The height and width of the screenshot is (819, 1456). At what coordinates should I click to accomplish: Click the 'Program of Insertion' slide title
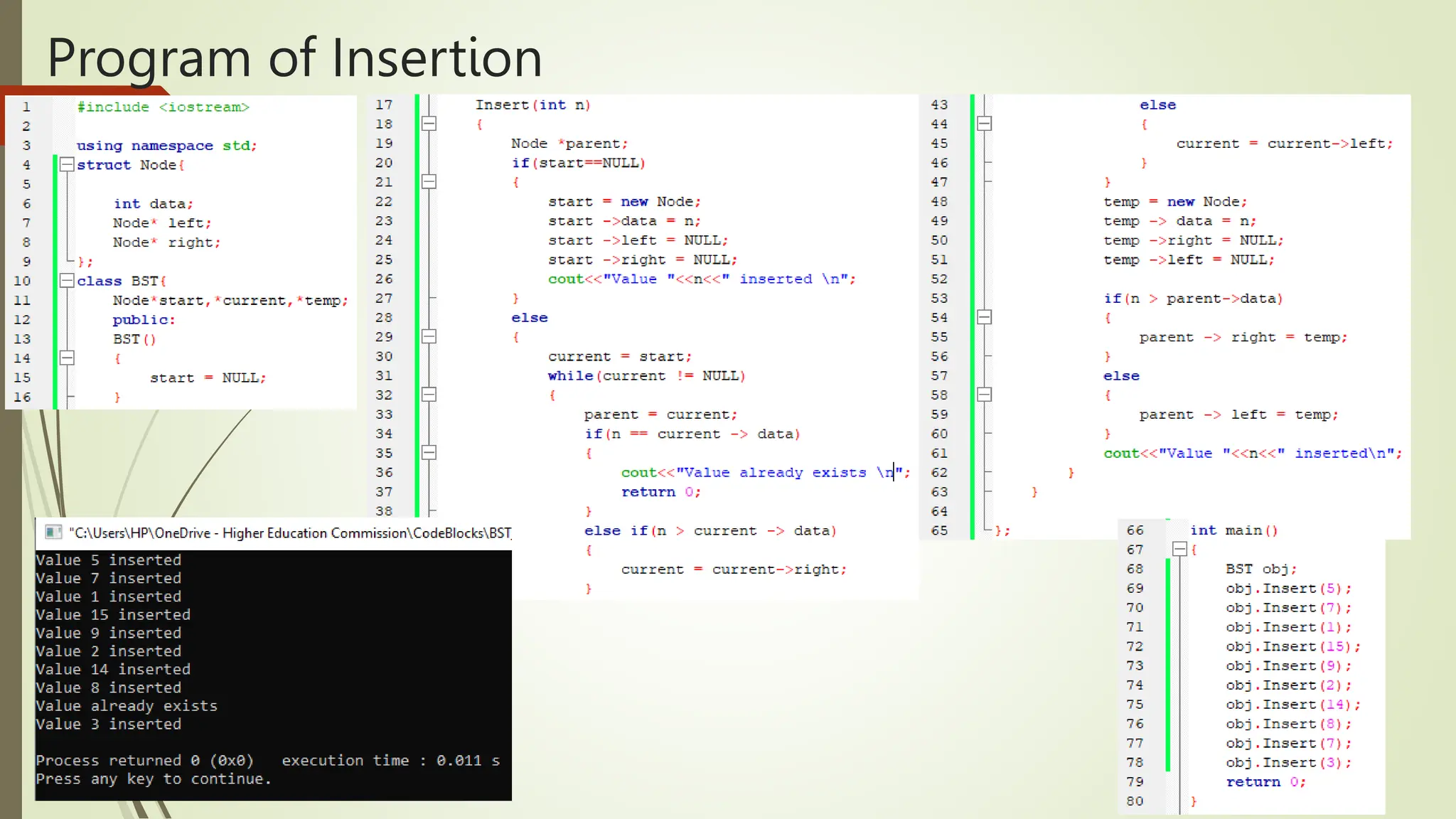(295, 58)
